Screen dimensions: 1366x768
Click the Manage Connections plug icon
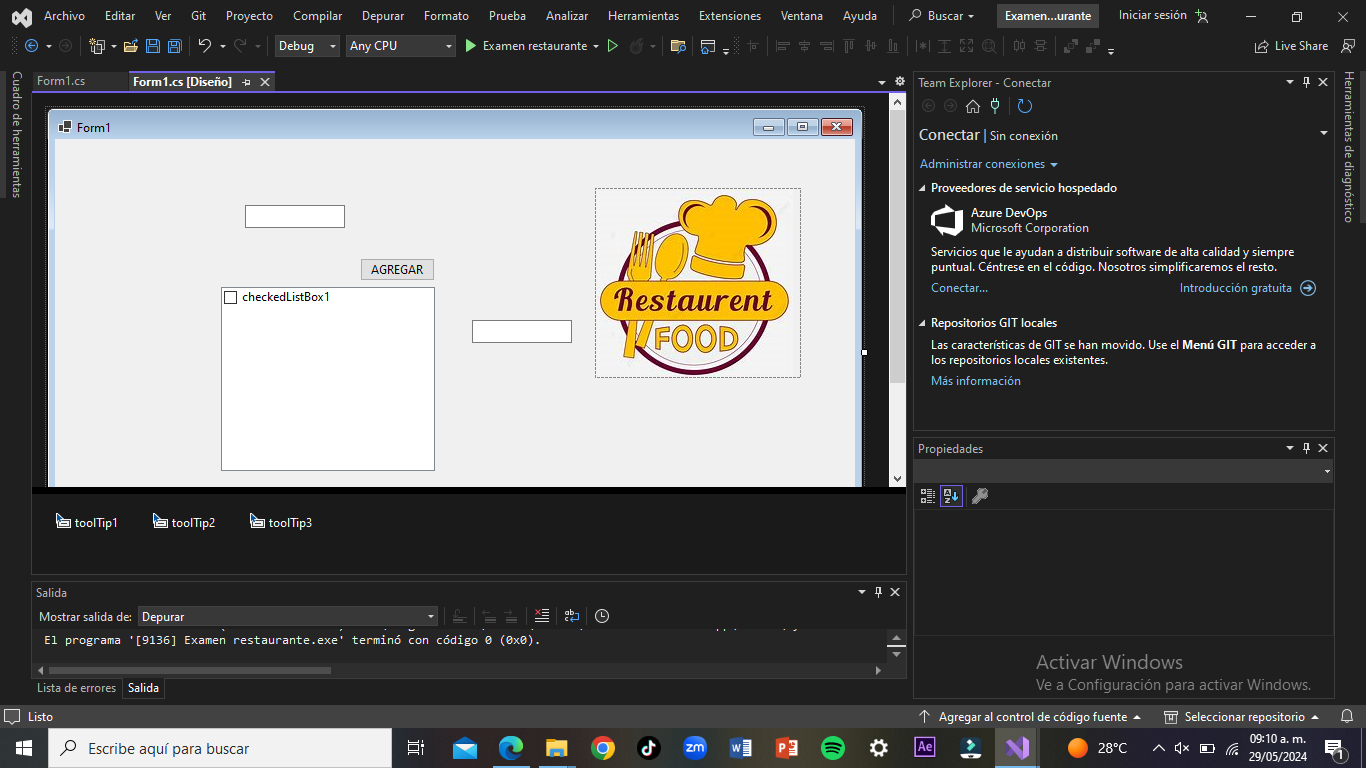tap(994, 106)
